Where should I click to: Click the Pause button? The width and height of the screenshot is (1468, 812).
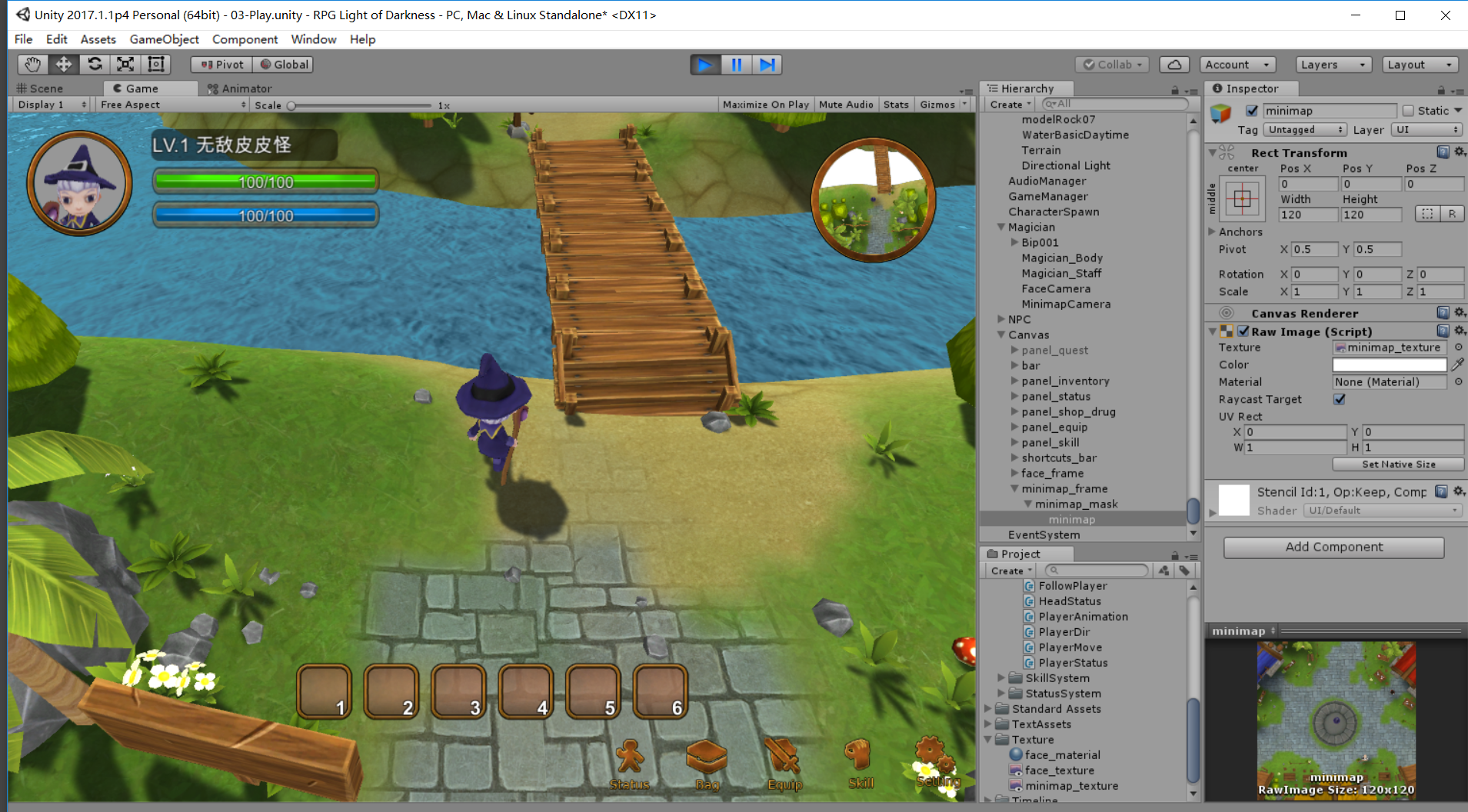pos(736,65)
